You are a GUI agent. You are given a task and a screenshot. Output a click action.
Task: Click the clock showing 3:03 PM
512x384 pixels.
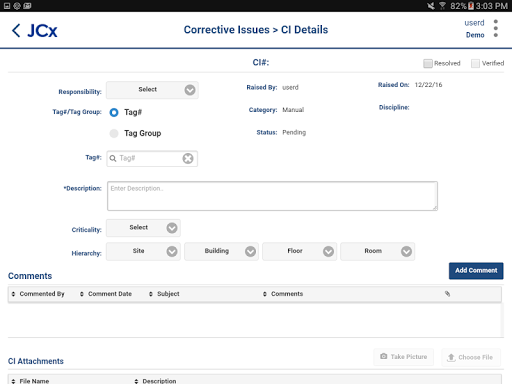pos(492,6)
